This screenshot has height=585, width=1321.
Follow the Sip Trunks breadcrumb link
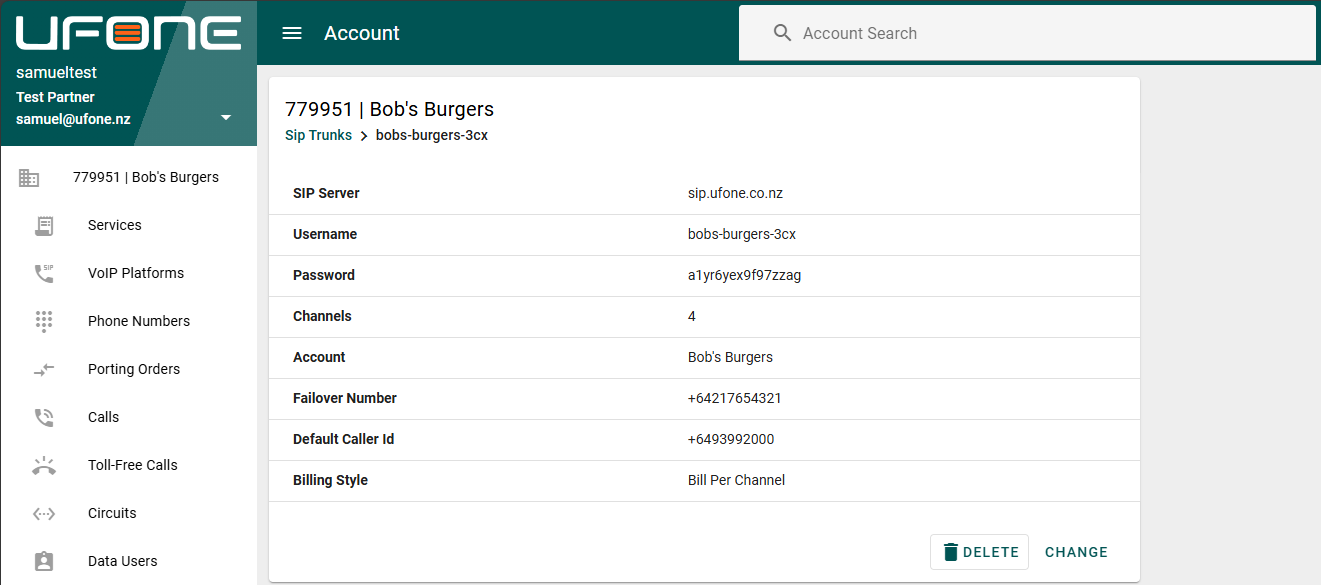(x=318, y=135)
